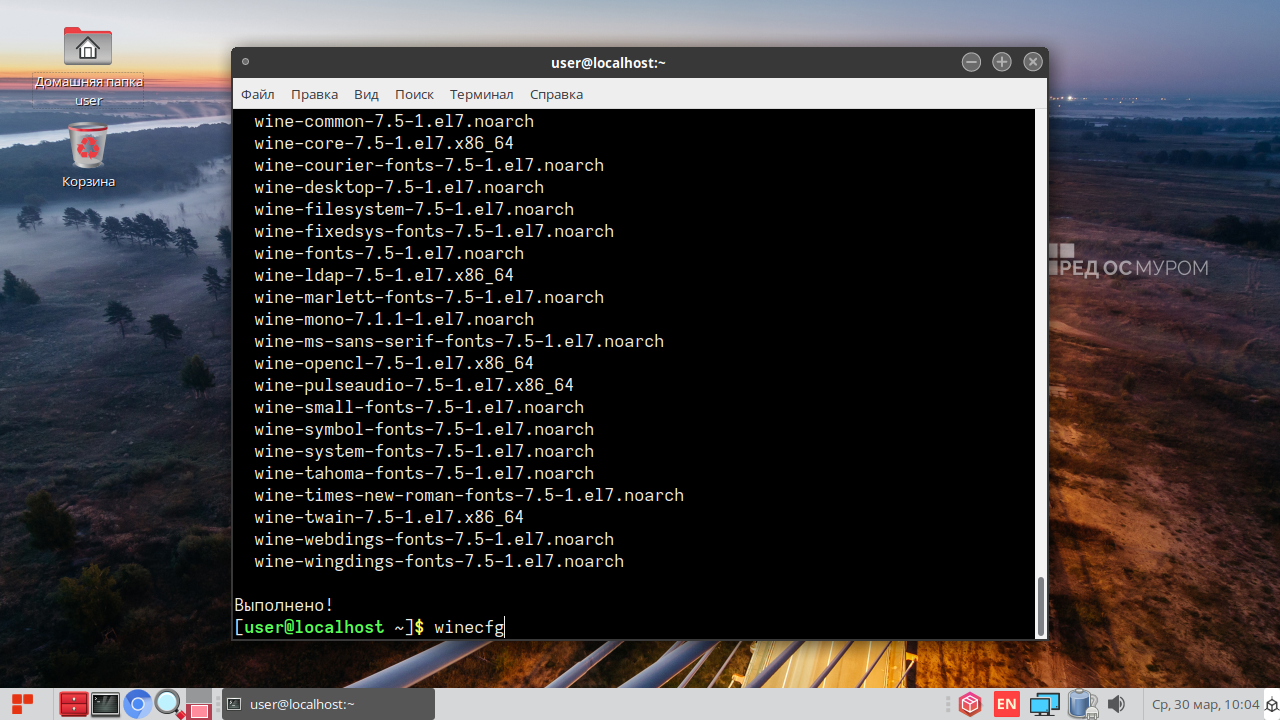Open the red start menu button
1280x720 pixels.
pyautogui.click(x=22, y=704)
